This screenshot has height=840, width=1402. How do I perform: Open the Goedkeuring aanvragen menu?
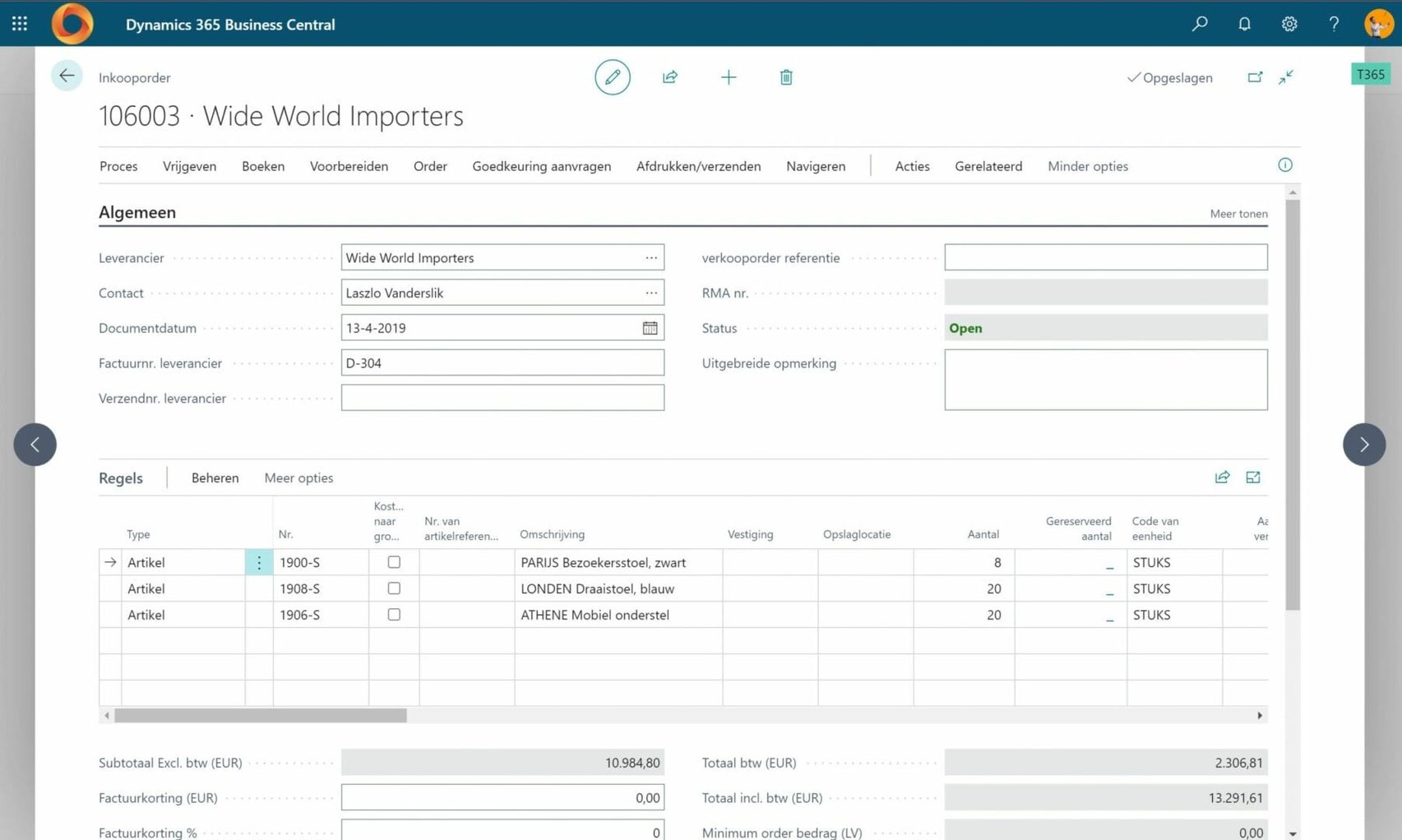click(541, 166)
